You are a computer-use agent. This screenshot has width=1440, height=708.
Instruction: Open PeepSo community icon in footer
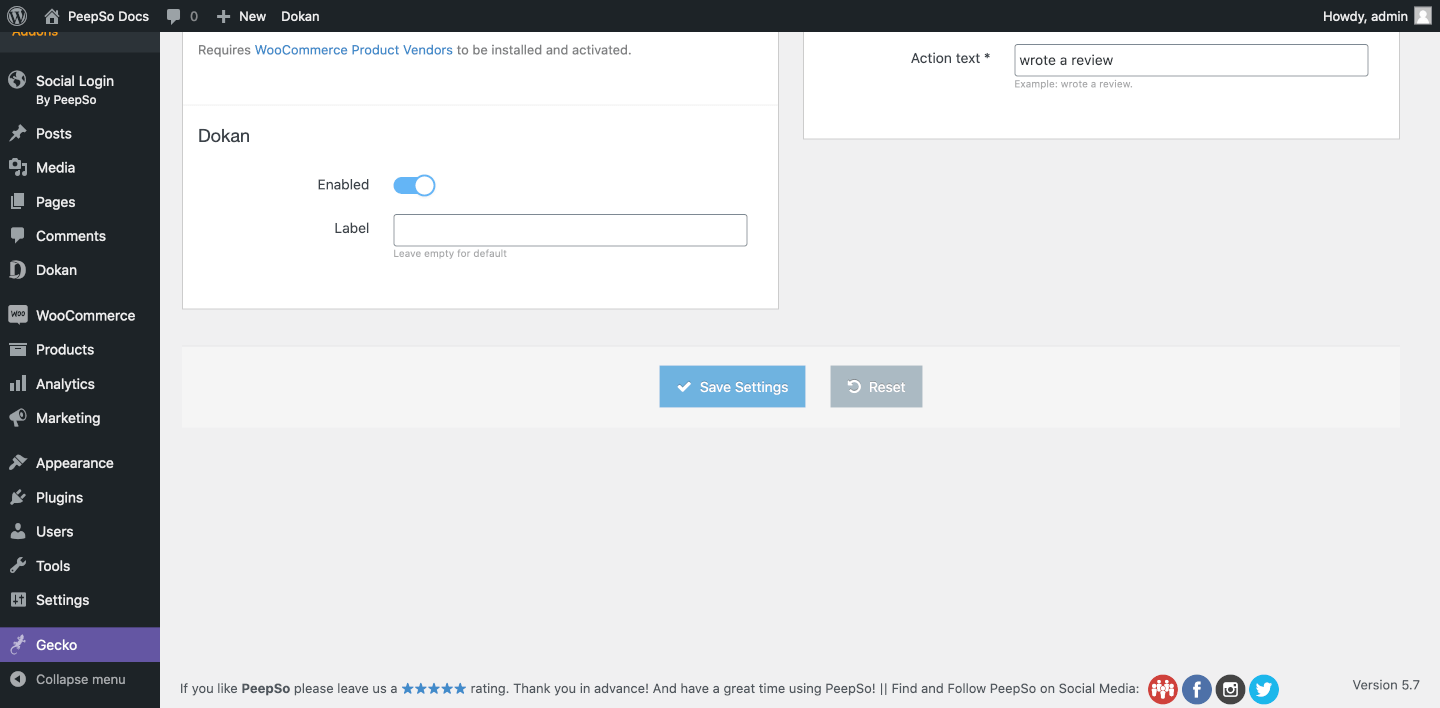tap(1162, 689)
